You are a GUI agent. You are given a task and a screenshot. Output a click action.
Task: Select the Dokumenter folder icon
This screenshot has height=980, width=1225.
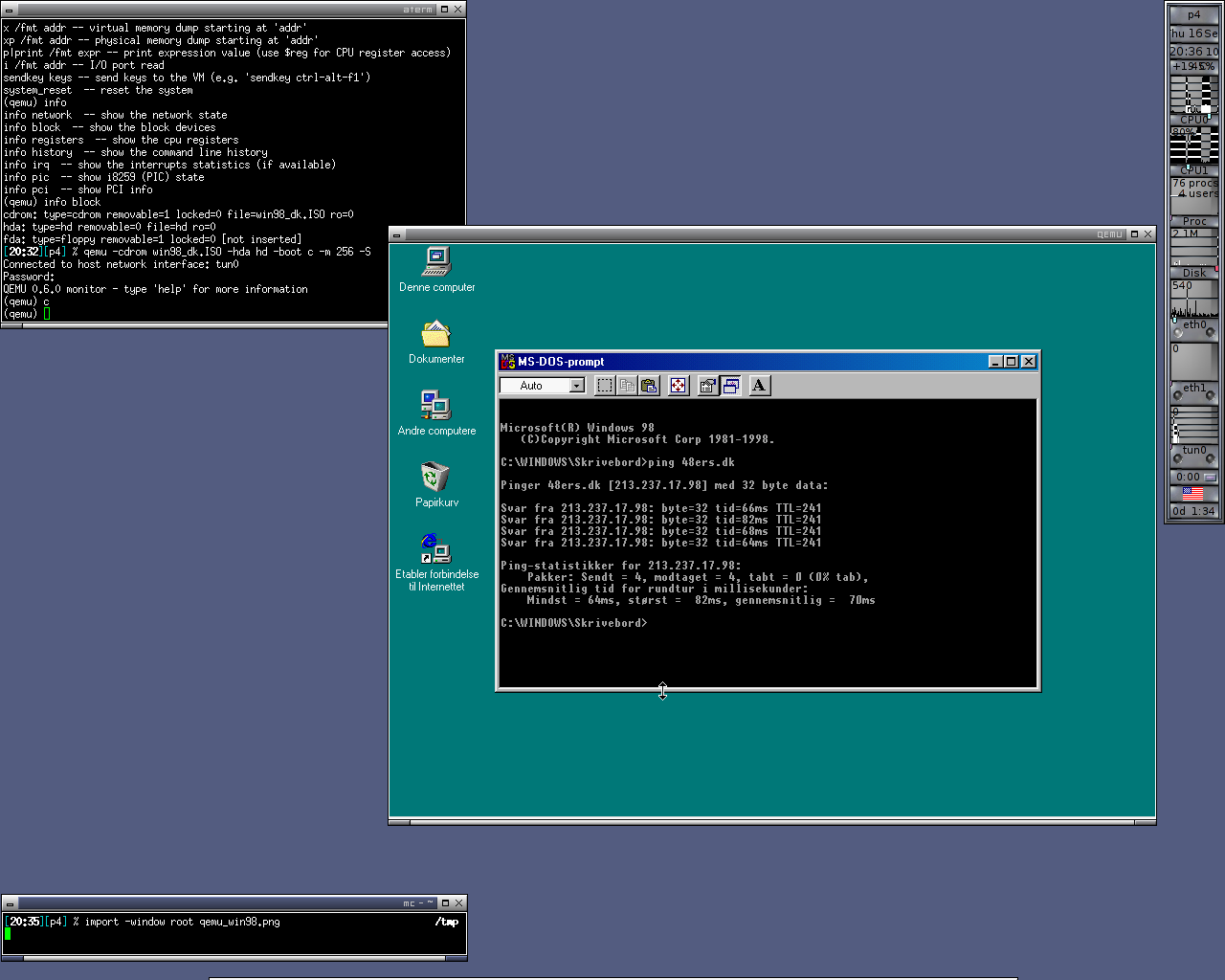pyautogui.click(x=435, y=334)
